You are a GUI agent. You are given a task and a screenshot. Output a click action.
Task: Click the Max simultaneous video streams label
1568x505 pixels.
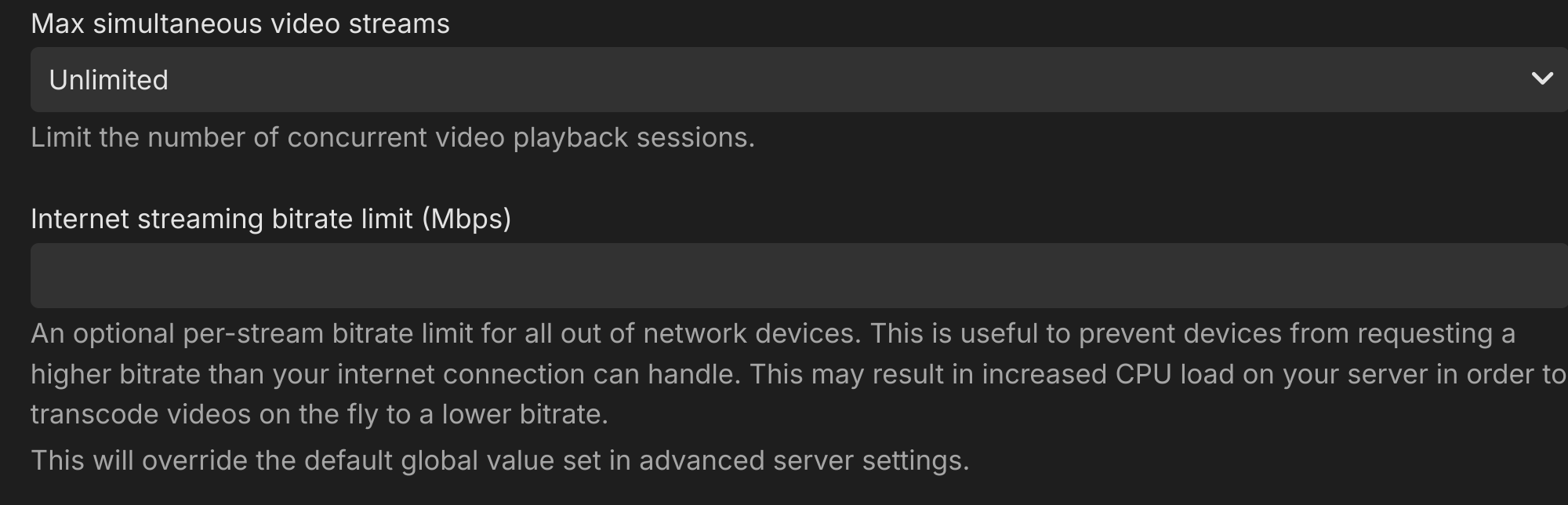tap(240, 24)
